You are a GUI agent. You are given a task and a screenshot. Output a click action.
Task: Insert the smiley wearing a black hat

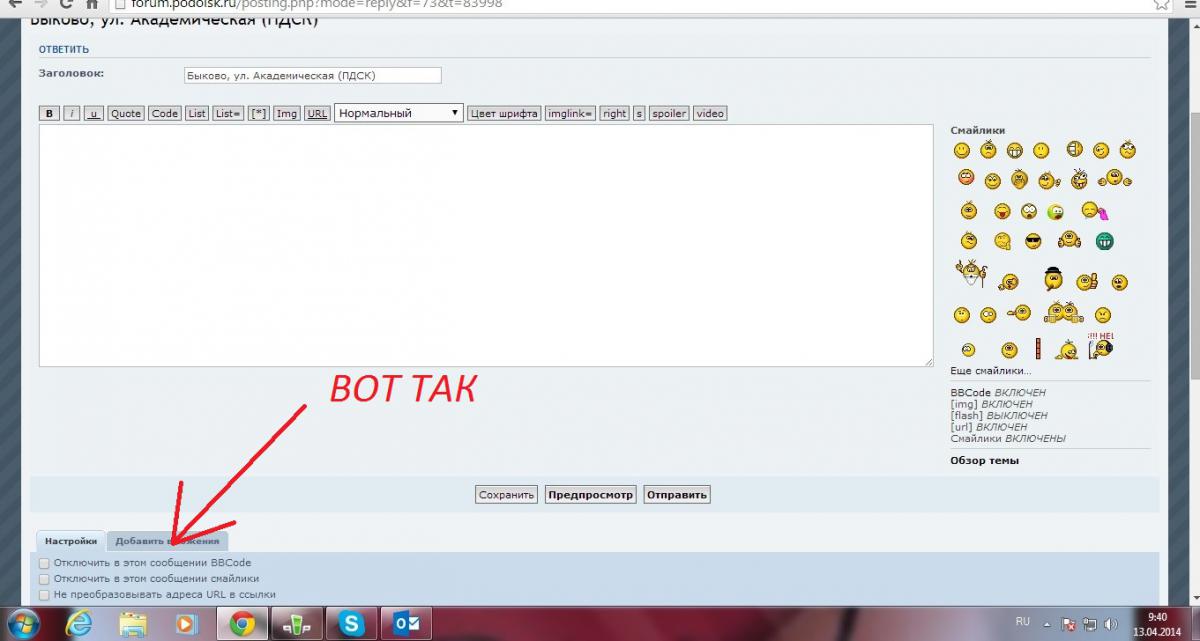pos(1052,279)
